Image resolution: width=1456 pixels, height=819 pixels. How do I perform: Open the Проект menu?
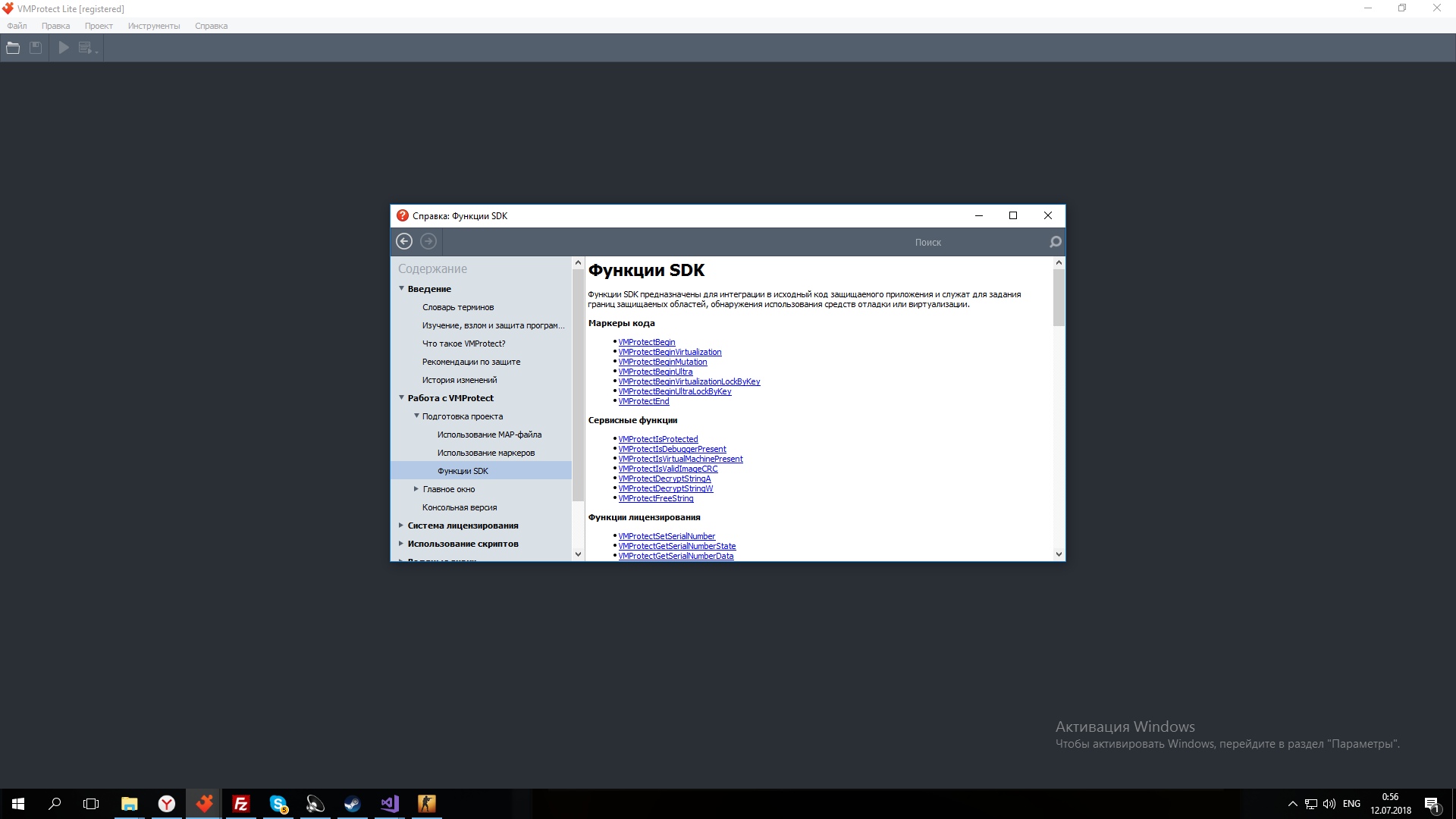point(99,26)
